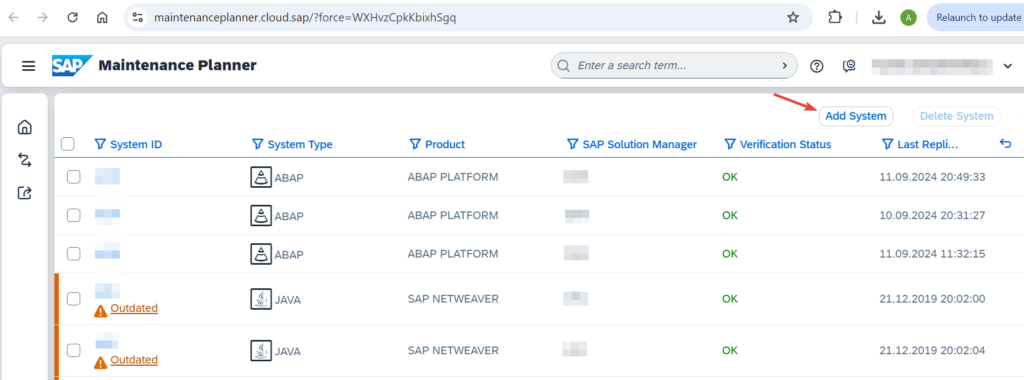Filter by System Type column funnel

pyautogui.click(x=257, y=144)
